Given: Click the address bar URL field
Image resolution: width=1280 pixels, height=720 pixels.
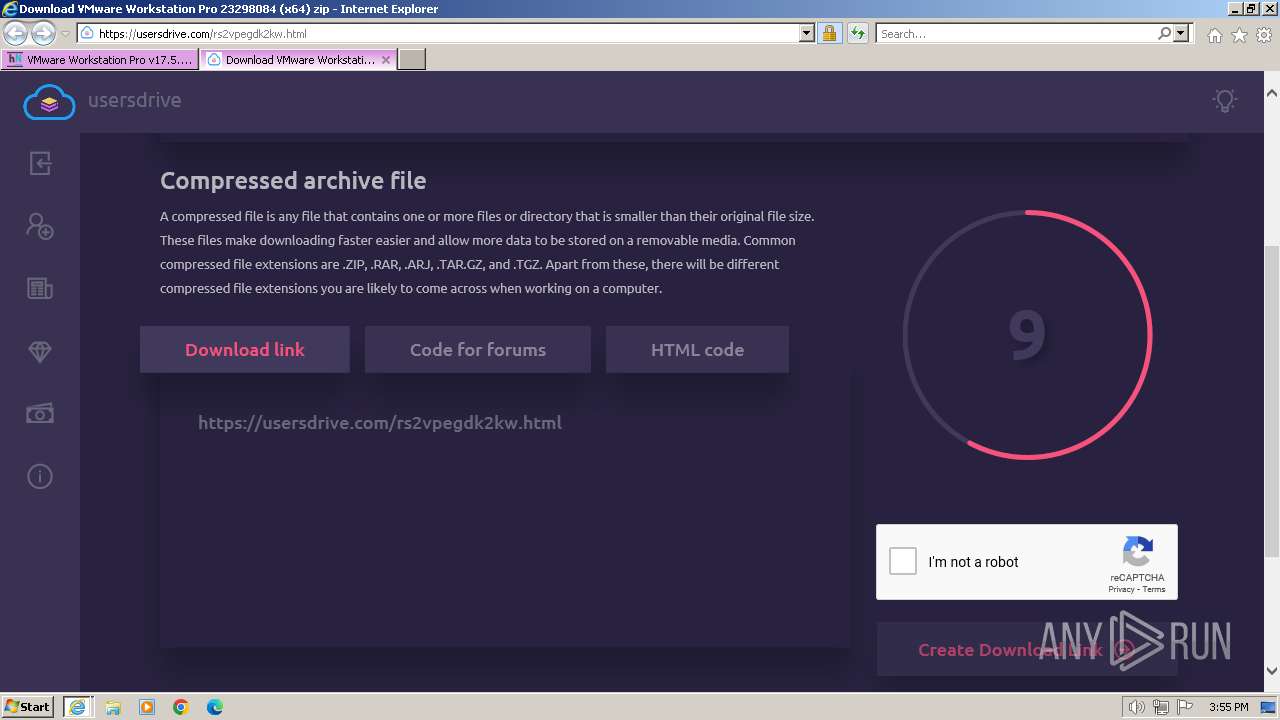Looking at the screenshot, I should pyautogui.click(x=448, y=33).
